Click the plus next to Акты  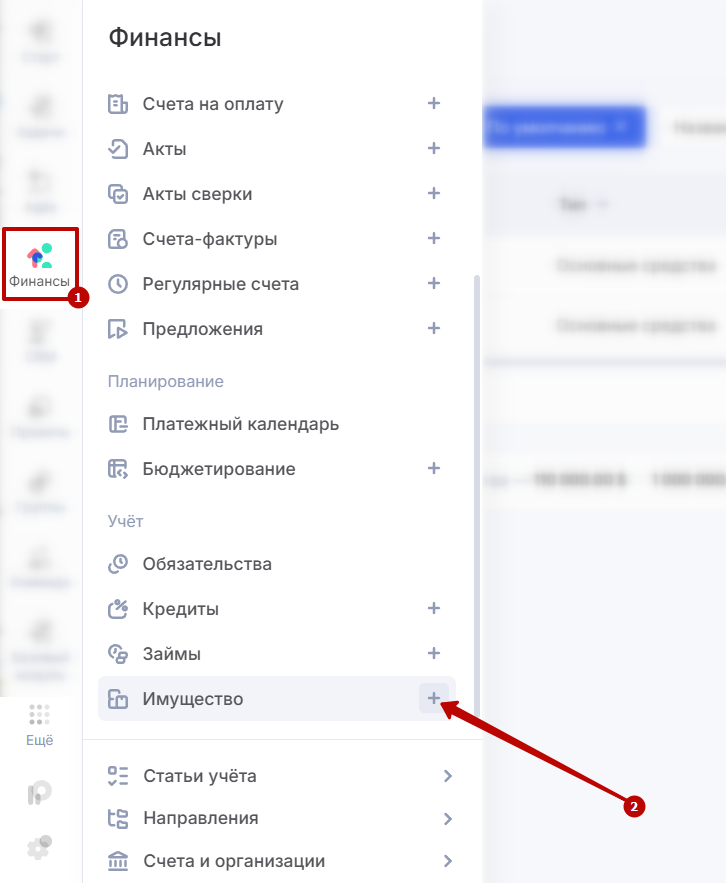434,149
